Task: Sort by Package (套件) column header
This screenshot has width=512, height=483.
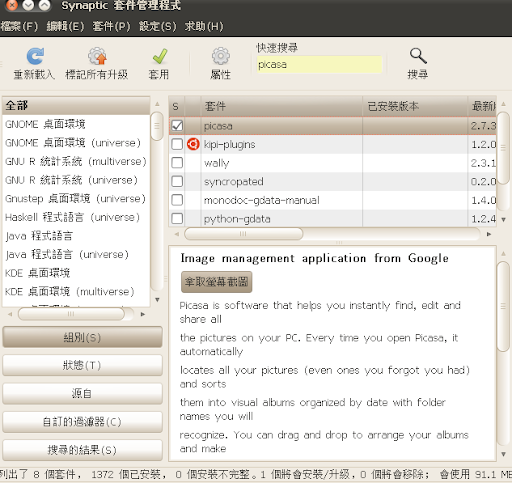Action: [282, 106]
